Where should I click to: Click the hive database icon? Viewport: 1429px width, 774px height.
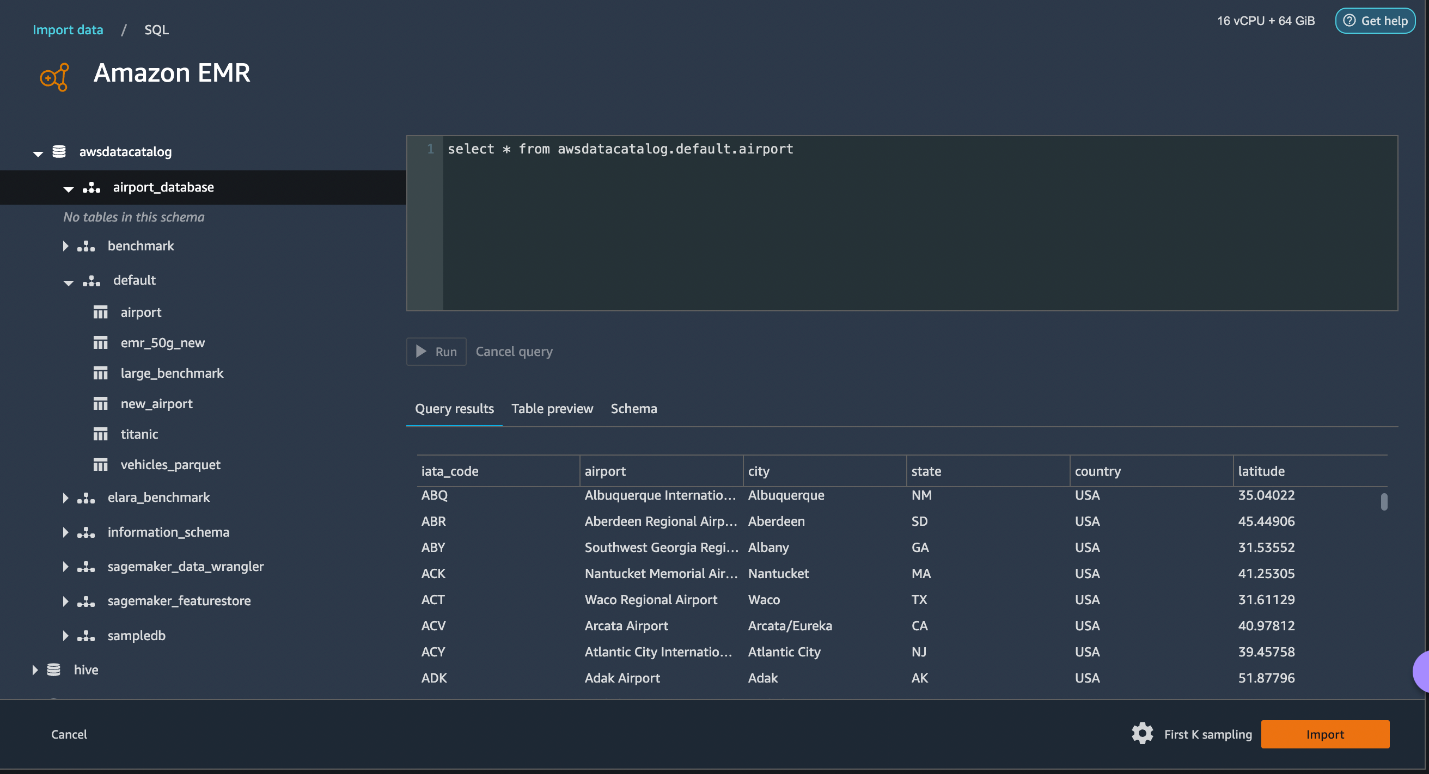coord(54,670)
